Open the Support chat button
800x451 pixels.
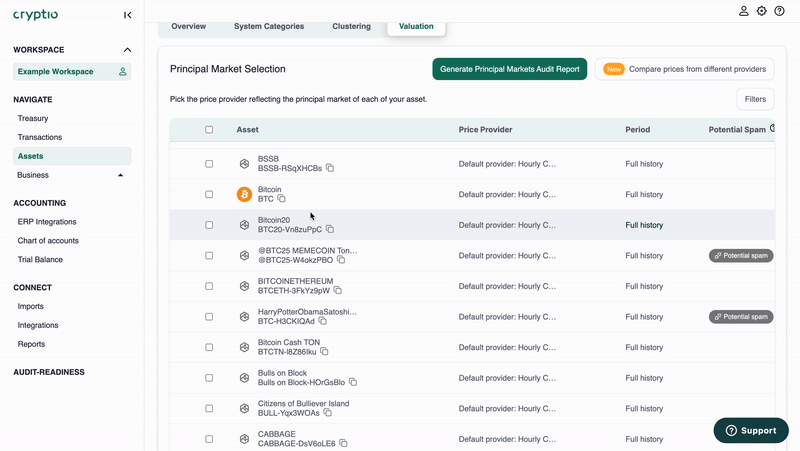click(751, 431)
